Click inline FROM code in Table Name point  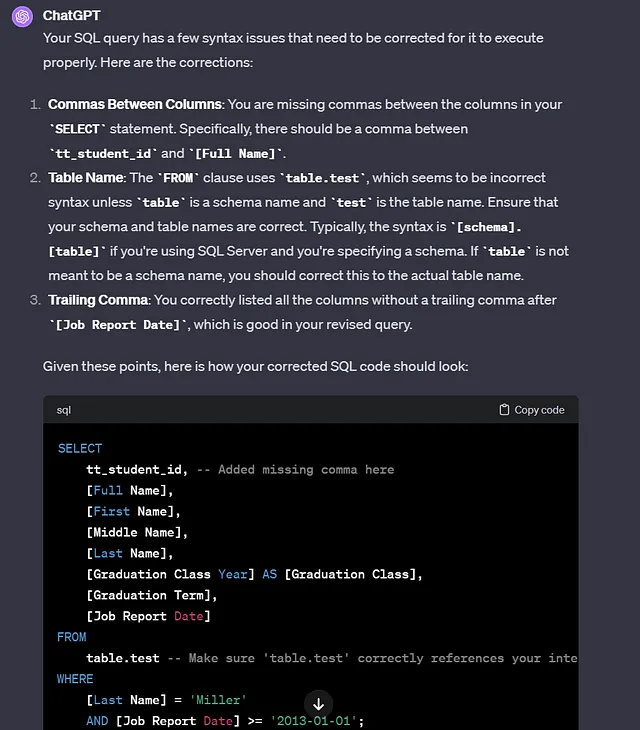pyautogui.click(x=178, y=178)
